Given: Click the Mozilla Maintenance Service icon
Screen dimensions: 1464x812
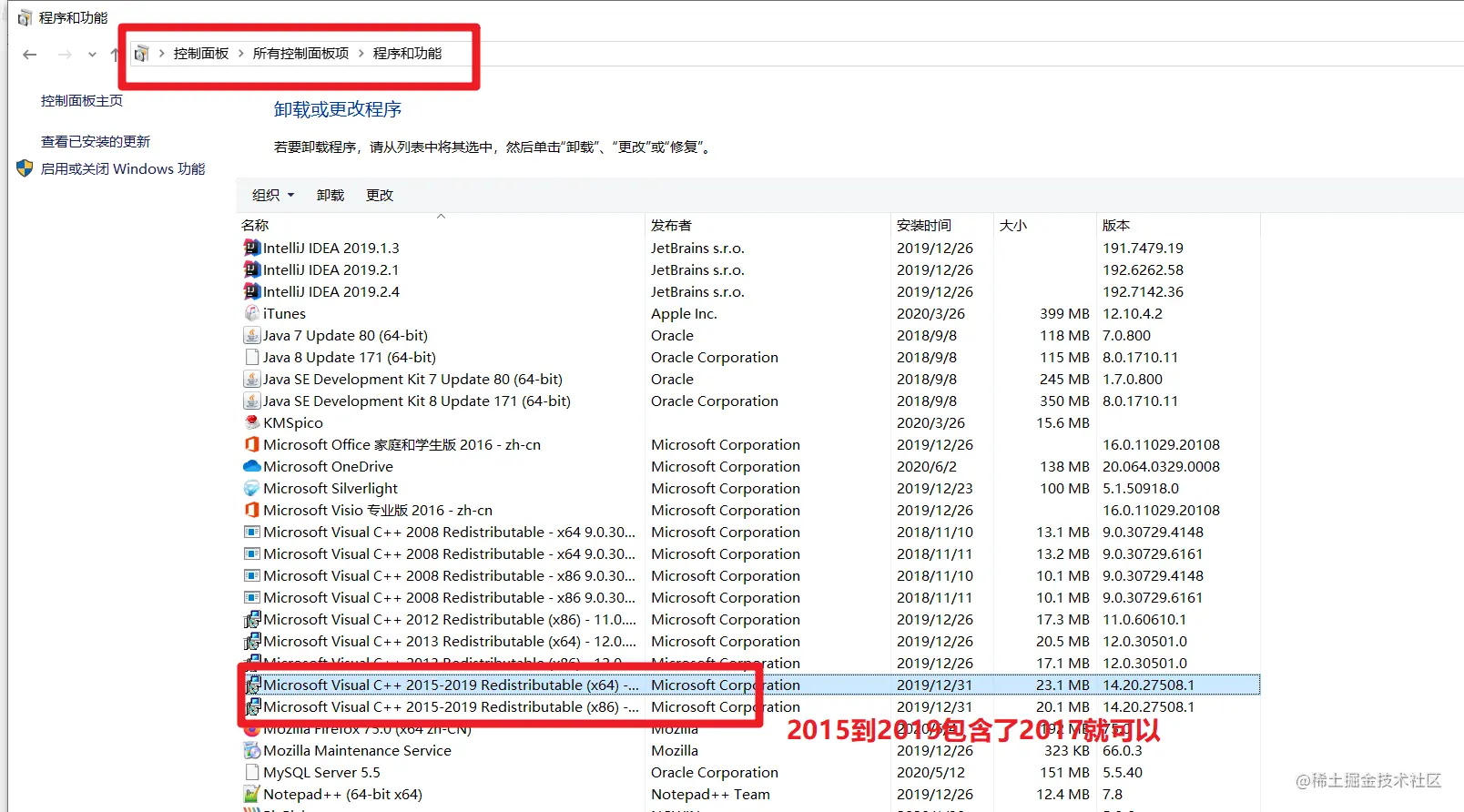Looking at the screenshot, I should coord(252,750).
